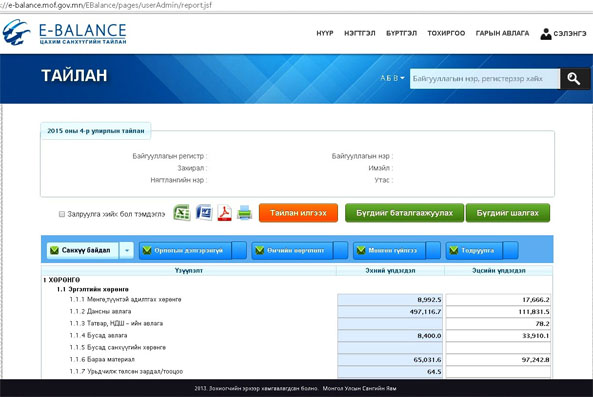Click closing balance field showing 17,666.2
The height and width of the screenshot is (397, 593).
498,300
